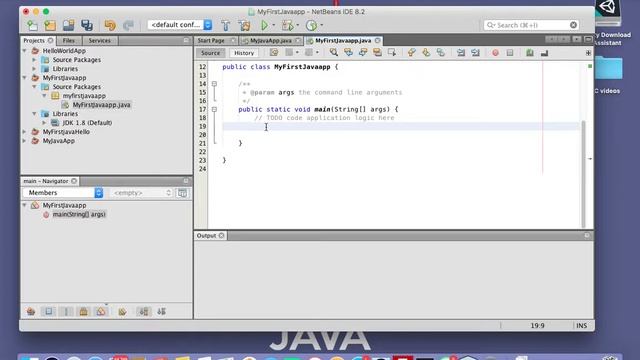Switch to the Files tab
640x360 pixels.
point(69,40)
